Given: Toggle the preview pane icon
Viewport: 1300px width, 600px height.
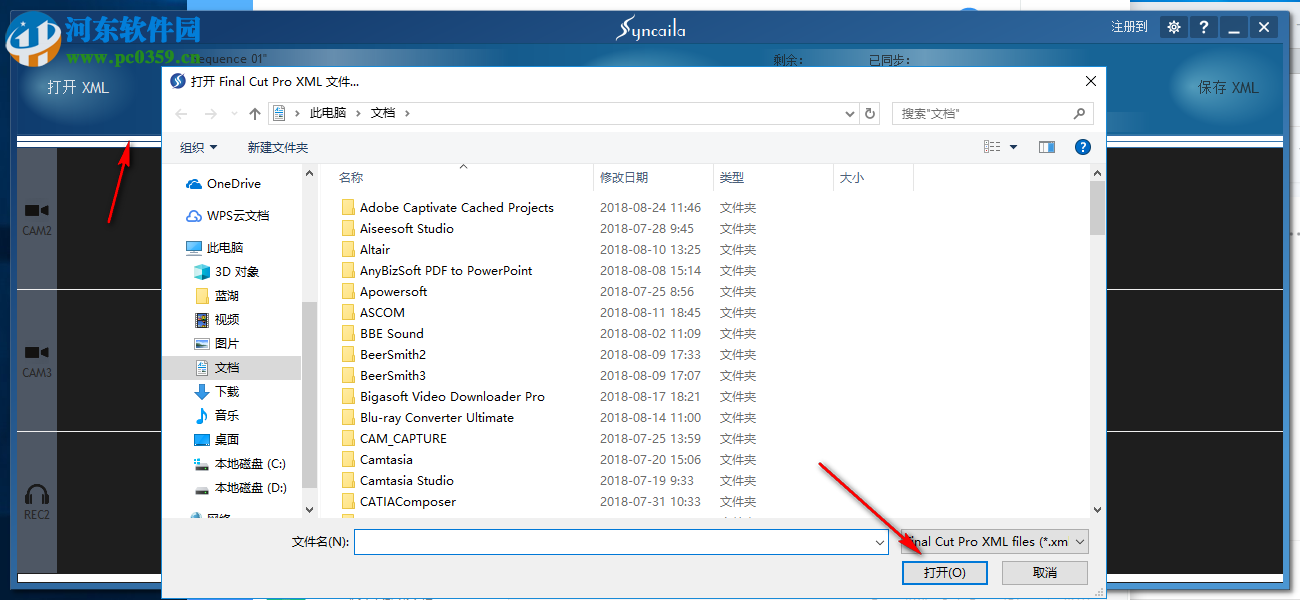Looking at the screenshot, I should pyautogui.click(x=1047, y=147).
